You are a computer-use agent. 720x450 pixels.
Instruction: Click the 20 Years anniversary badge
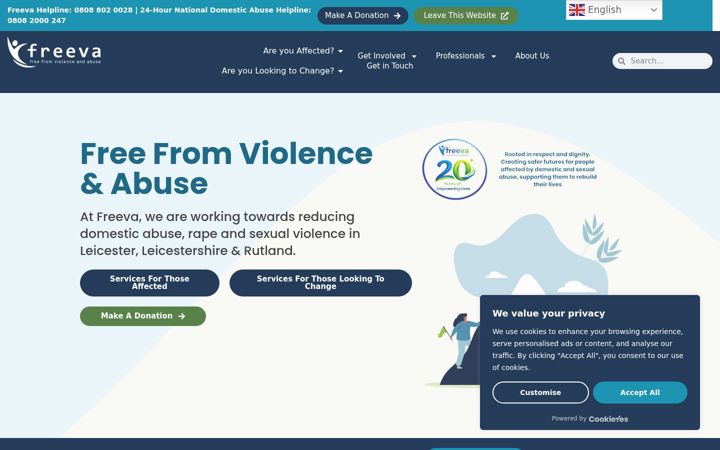(x=455, y=169)
